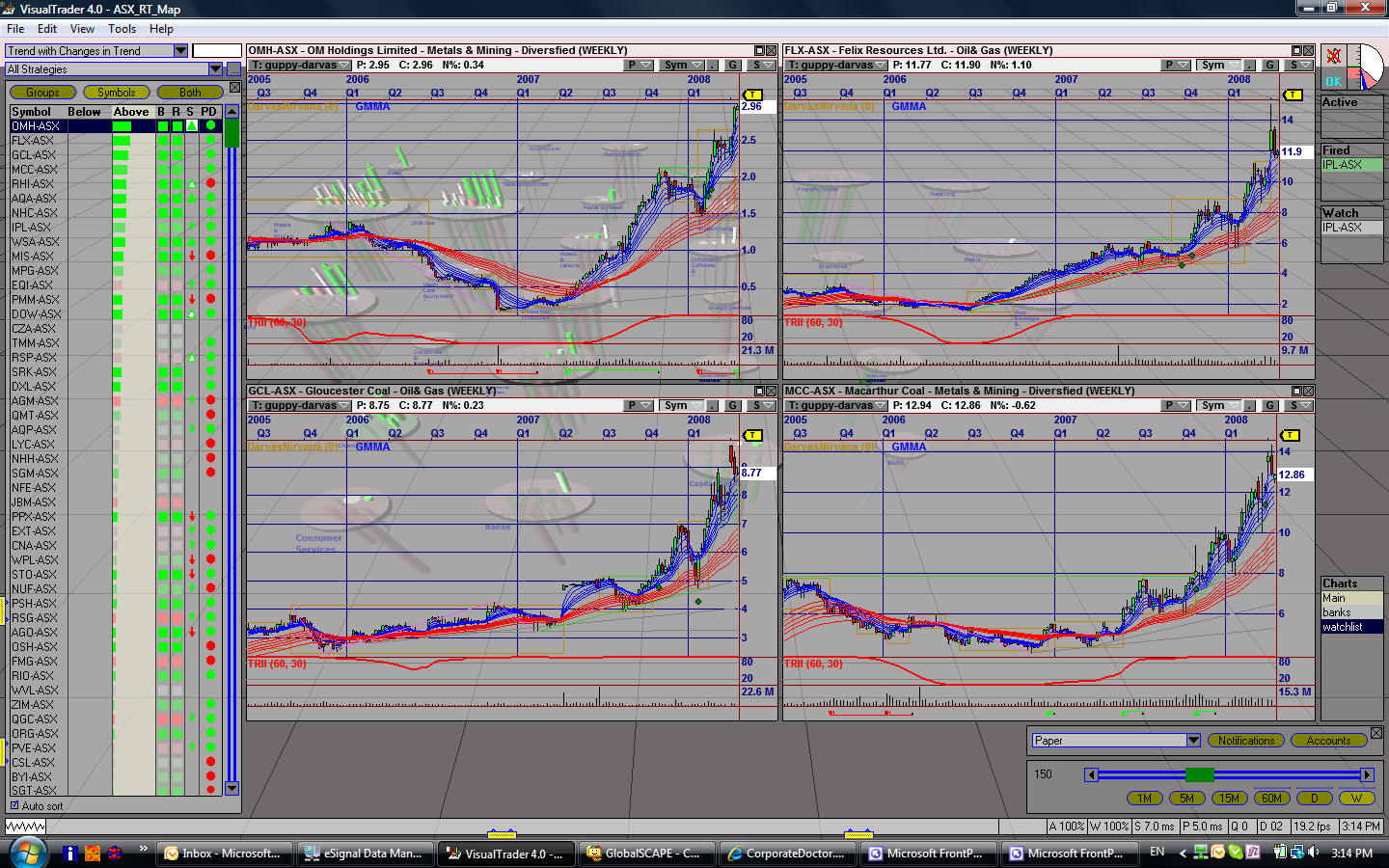This screenshot has width=1389, height=868.
Task: Select IPL-ASX under Watch
Action: [x=1350, y=228]
